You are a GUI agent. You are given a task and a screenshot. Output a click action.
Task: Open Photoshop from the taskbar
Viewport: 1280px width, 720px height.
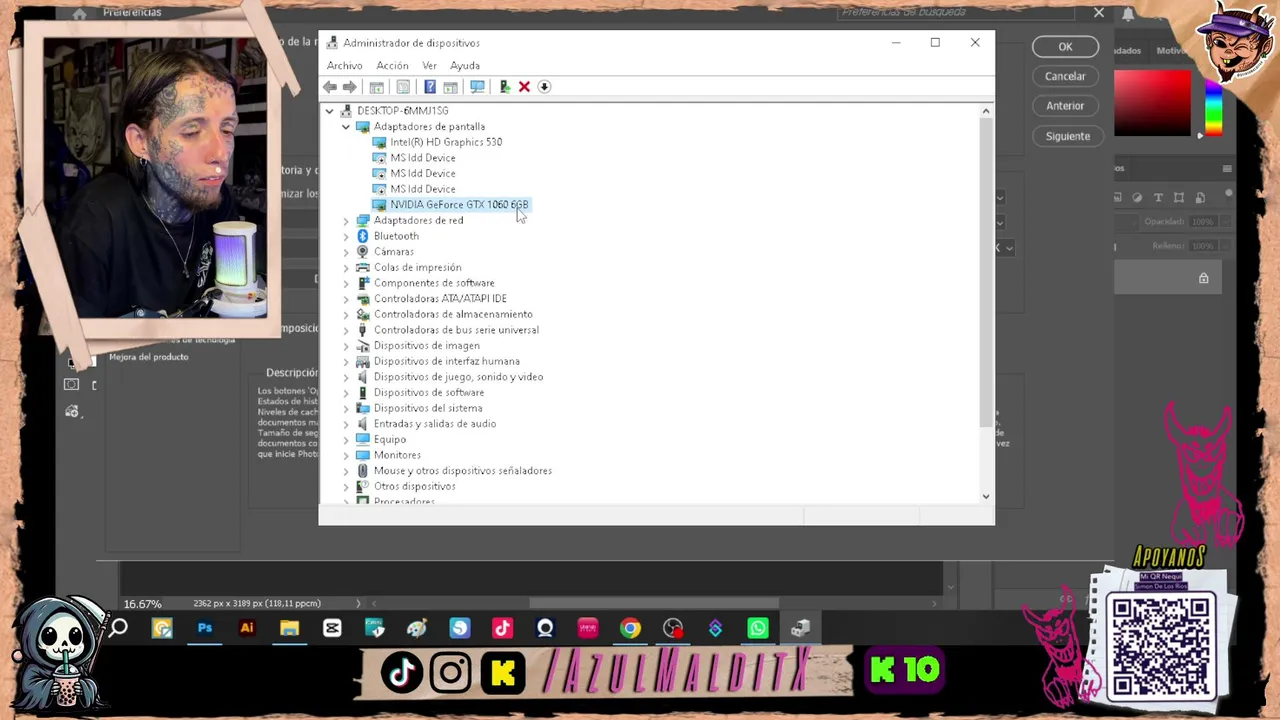click(205, 628)
